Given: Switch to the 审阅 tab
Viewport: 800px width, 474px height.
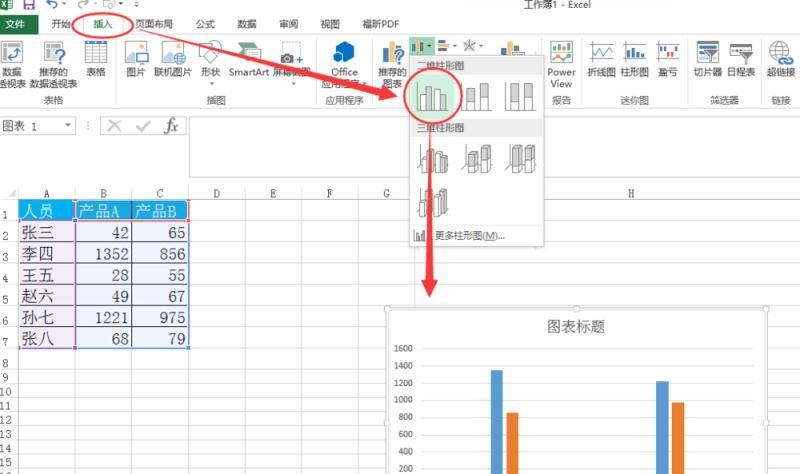Looking at the screenshot, I should click(x=288, y=24).
